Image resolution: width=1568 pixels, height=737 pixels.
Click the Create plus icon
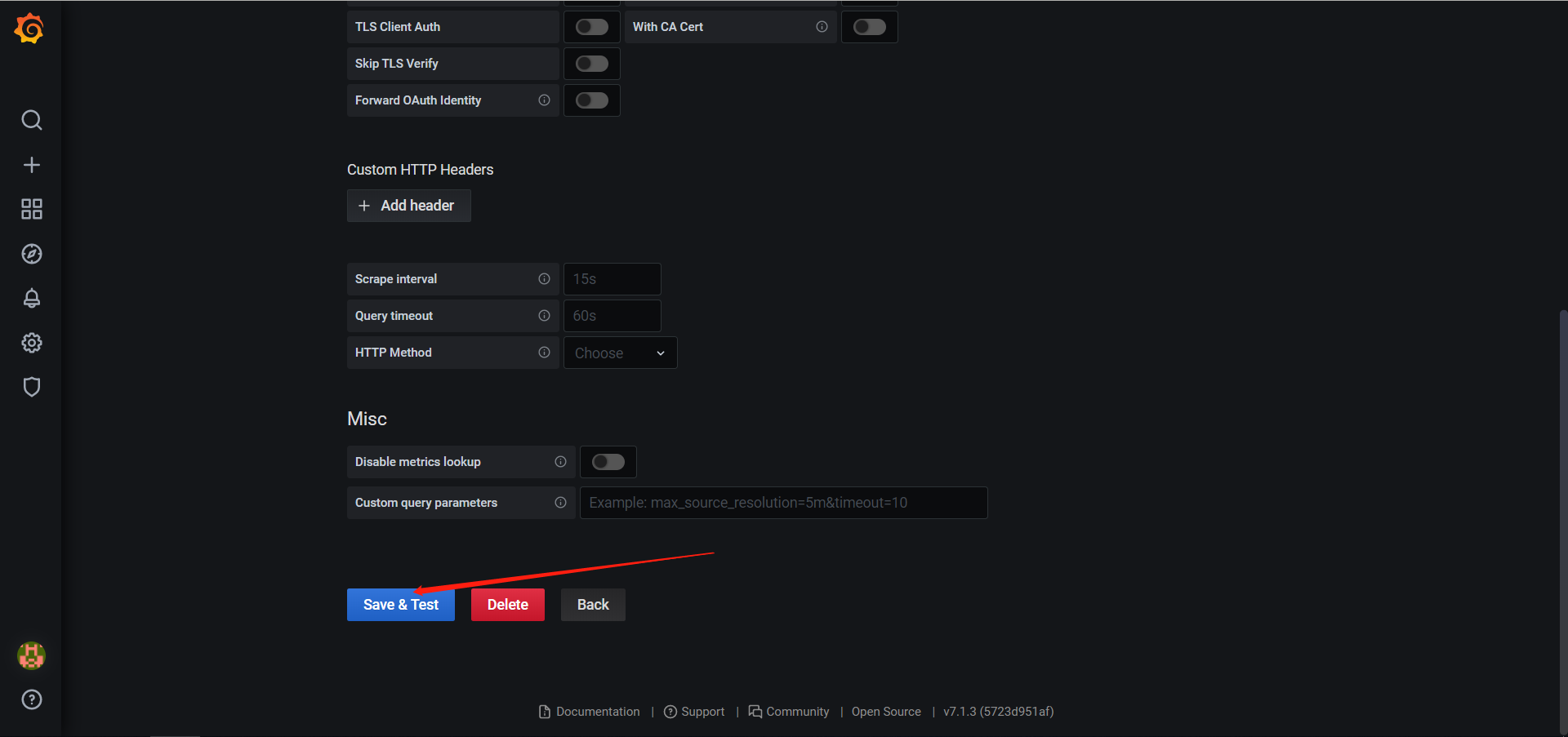(32, 165)
